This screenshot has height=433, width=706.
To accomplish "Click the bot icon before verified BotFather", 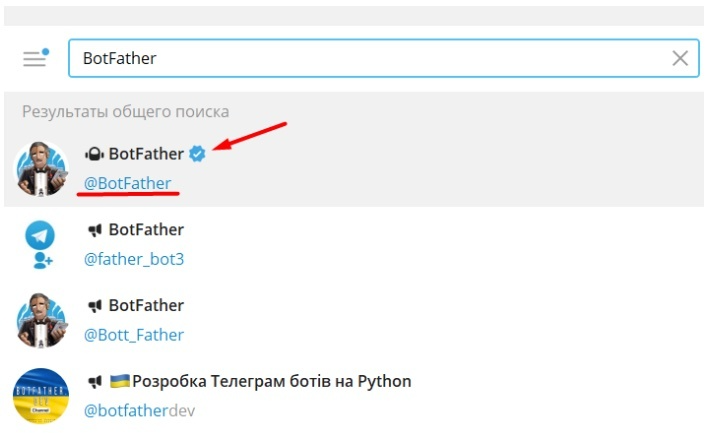I will point(94,154).
